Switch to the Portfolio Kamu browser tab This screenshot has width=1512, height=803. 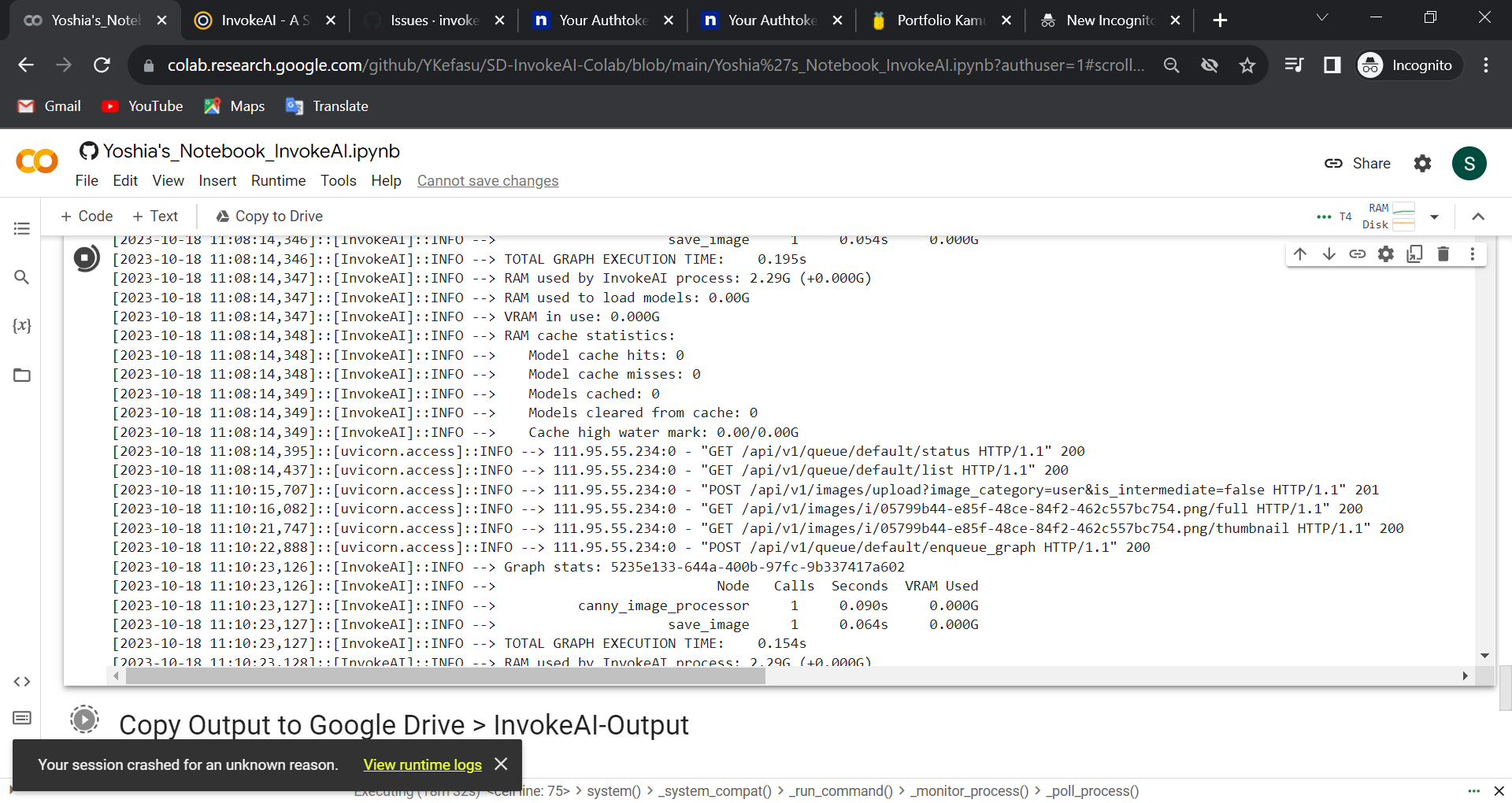(x=937, y=20)
